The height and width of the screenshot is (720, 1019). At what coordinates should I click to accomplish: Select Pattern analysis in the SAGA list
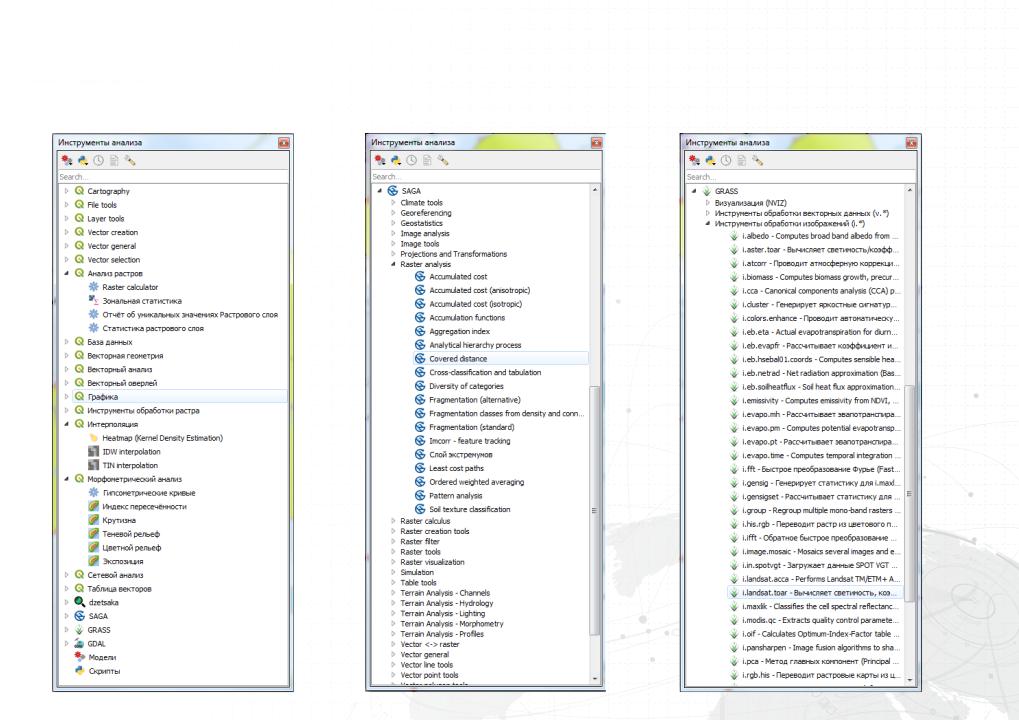[456, 496]
